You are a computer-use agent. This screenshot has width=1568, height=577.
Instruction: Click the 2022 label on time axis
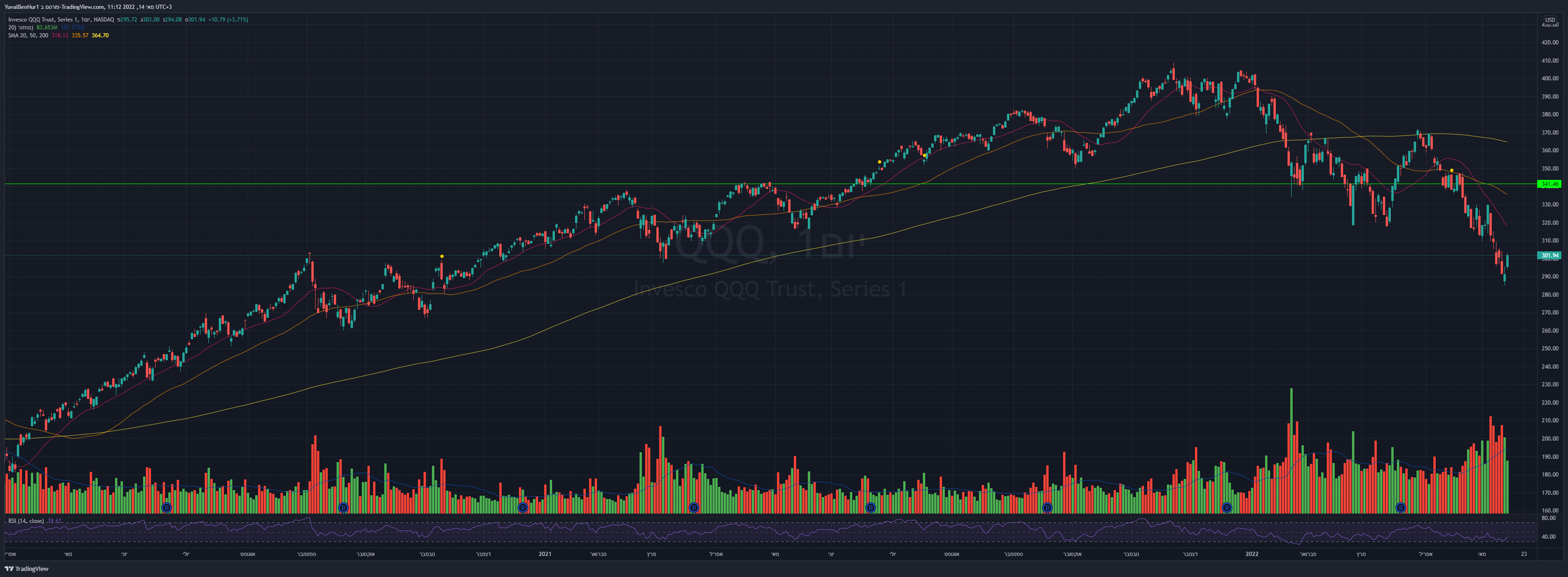click(x=1252, y=554)
